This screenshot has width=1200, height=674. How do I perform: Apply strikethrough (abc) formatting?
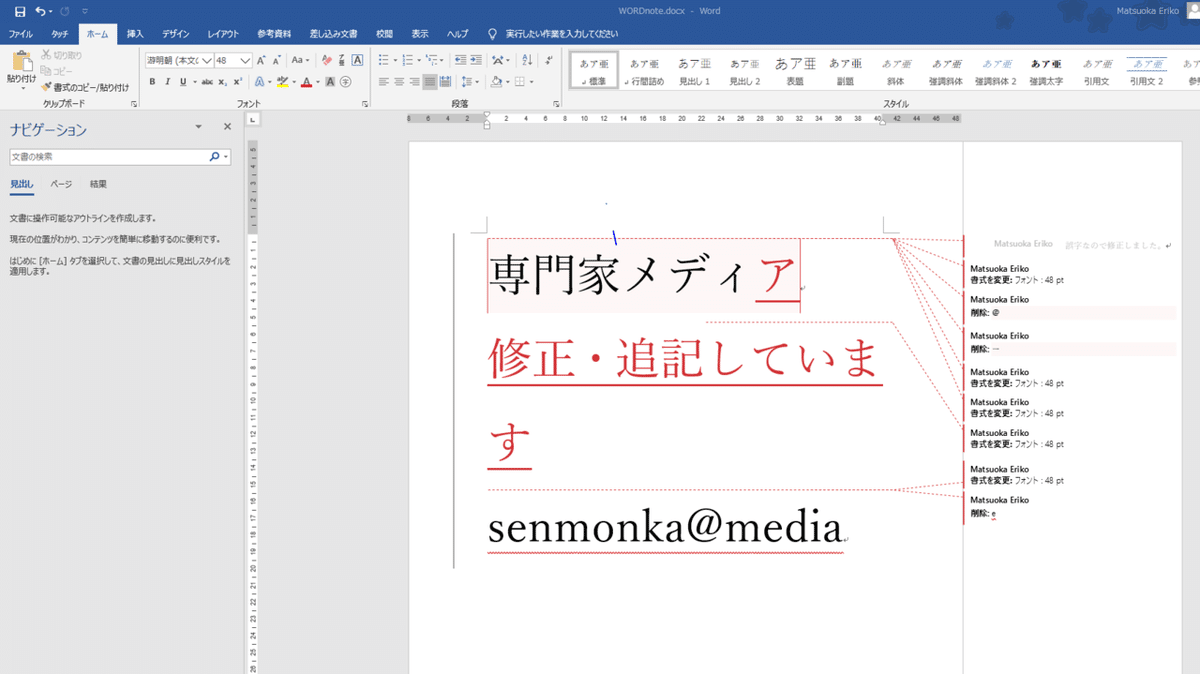pos(207,82)
